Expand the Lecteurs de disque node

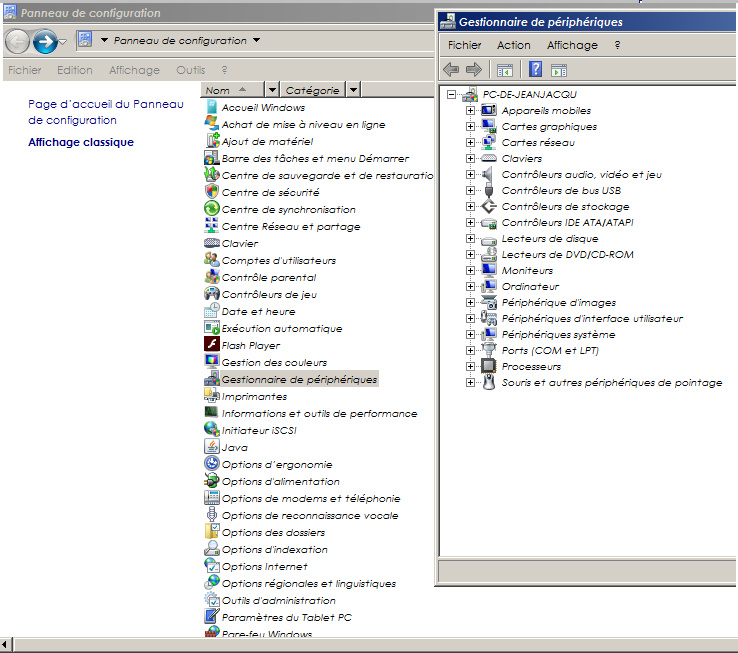470,239
